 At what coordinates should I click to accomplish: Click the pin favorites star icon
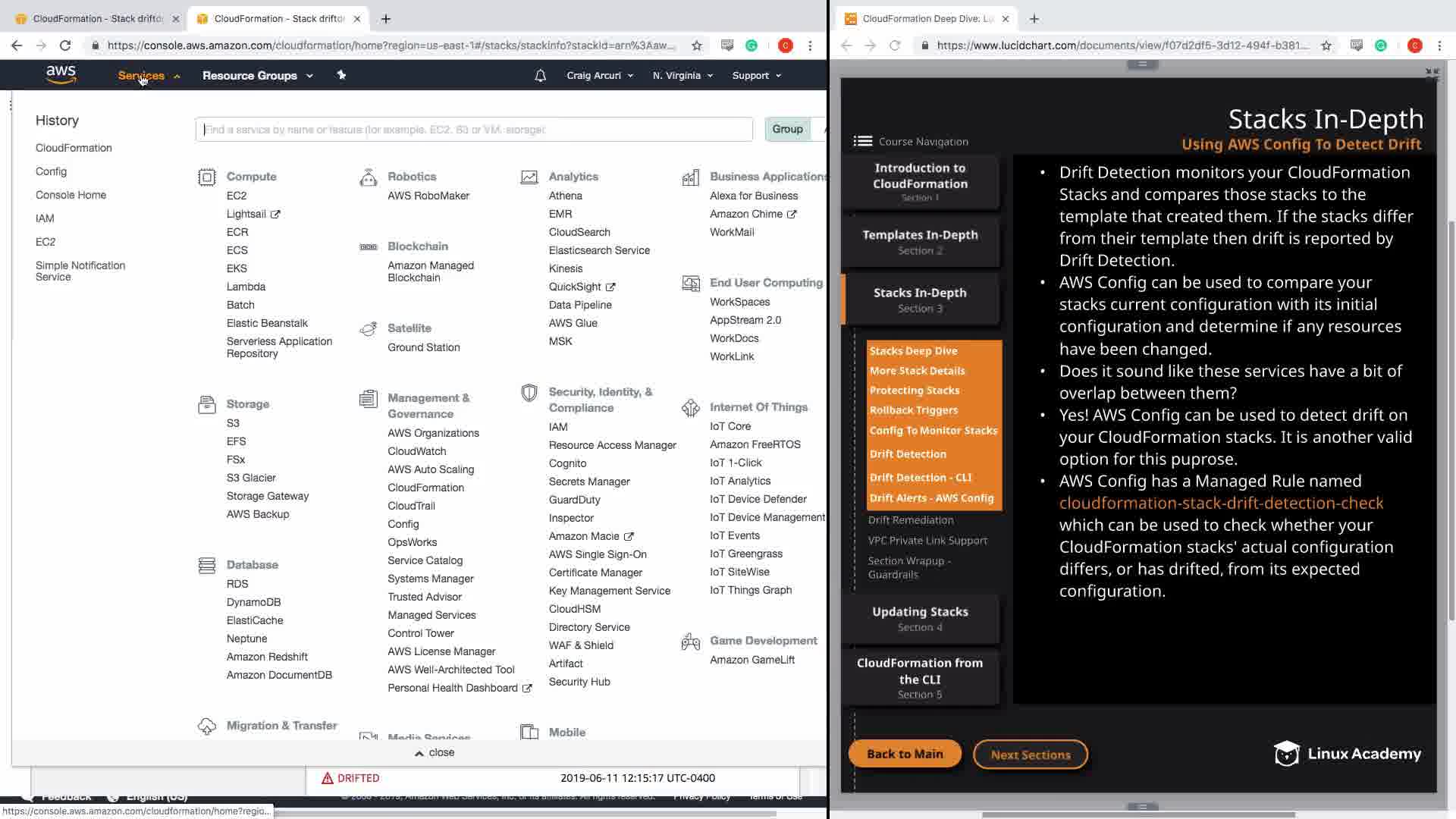coord(341,75)
